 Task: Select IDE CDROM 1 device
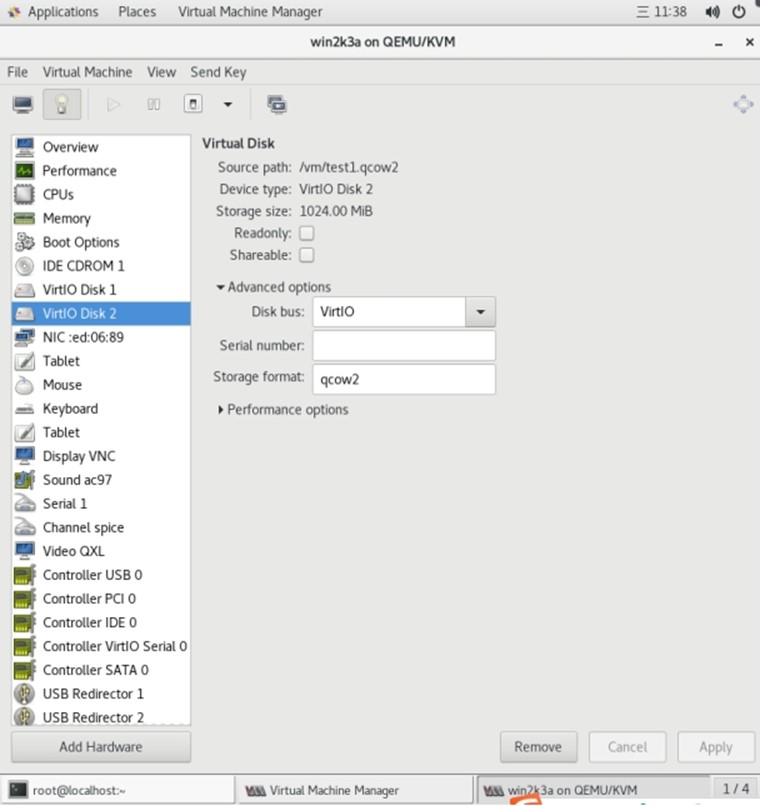[101, 266]
